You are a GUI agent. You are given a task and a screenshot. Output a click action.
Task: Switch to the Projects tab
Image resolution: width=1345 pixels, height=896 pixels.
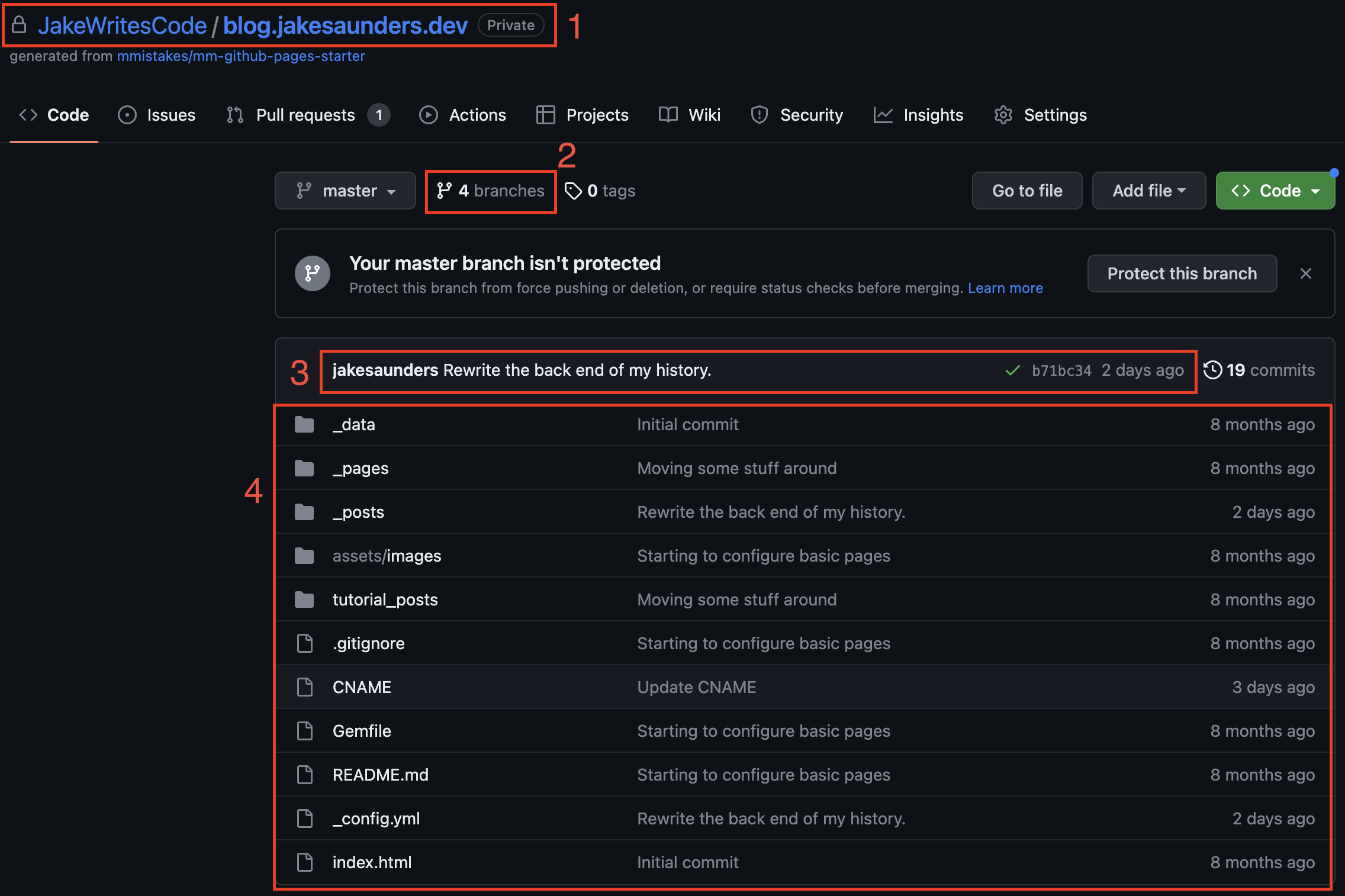pos(597,115)
